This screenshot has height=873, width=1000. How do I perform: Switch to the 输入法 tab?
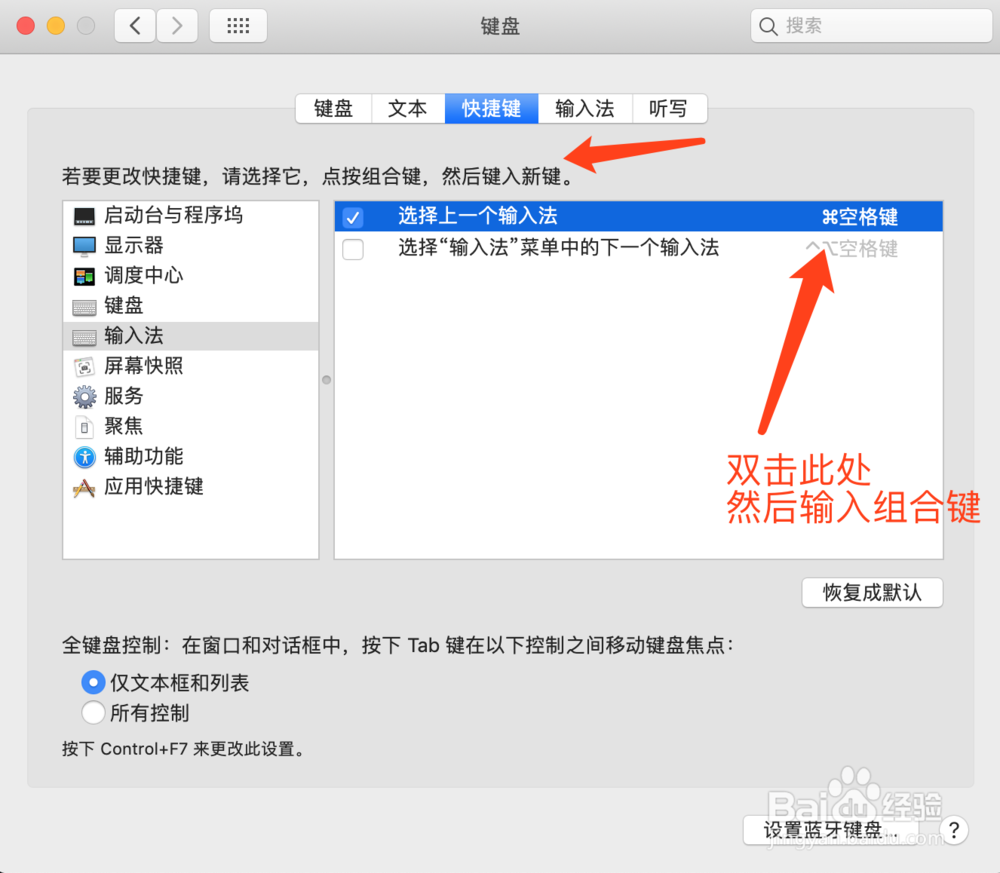click(585, 108)
